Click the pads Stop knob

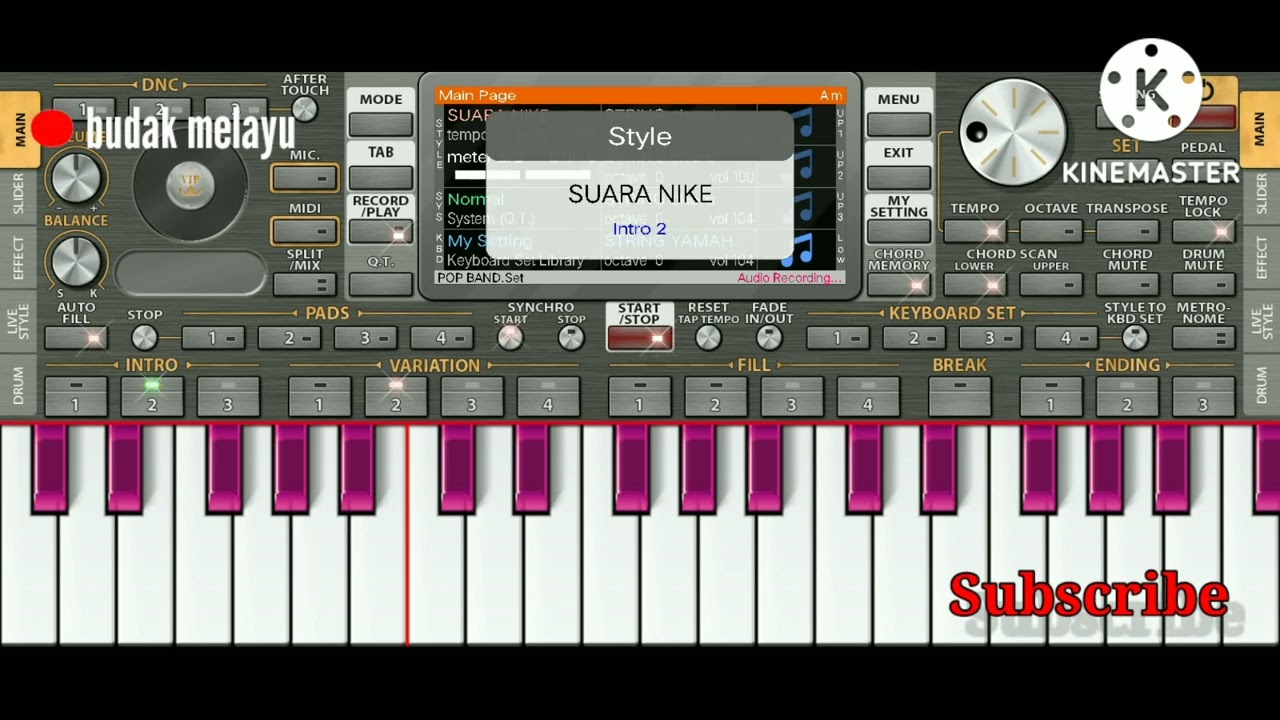pos(144,337)
